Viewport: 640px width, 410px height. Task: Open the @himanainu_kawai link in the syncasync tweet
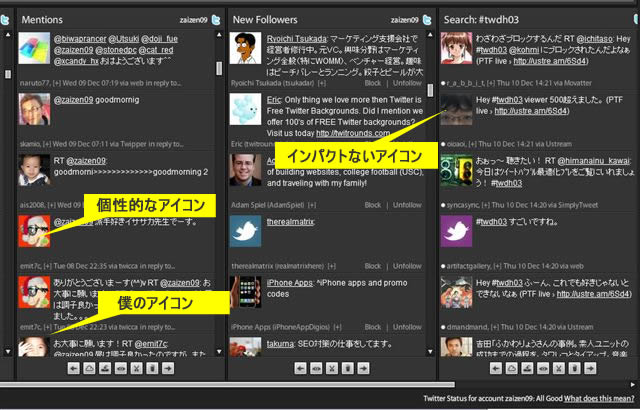point(593,161)
